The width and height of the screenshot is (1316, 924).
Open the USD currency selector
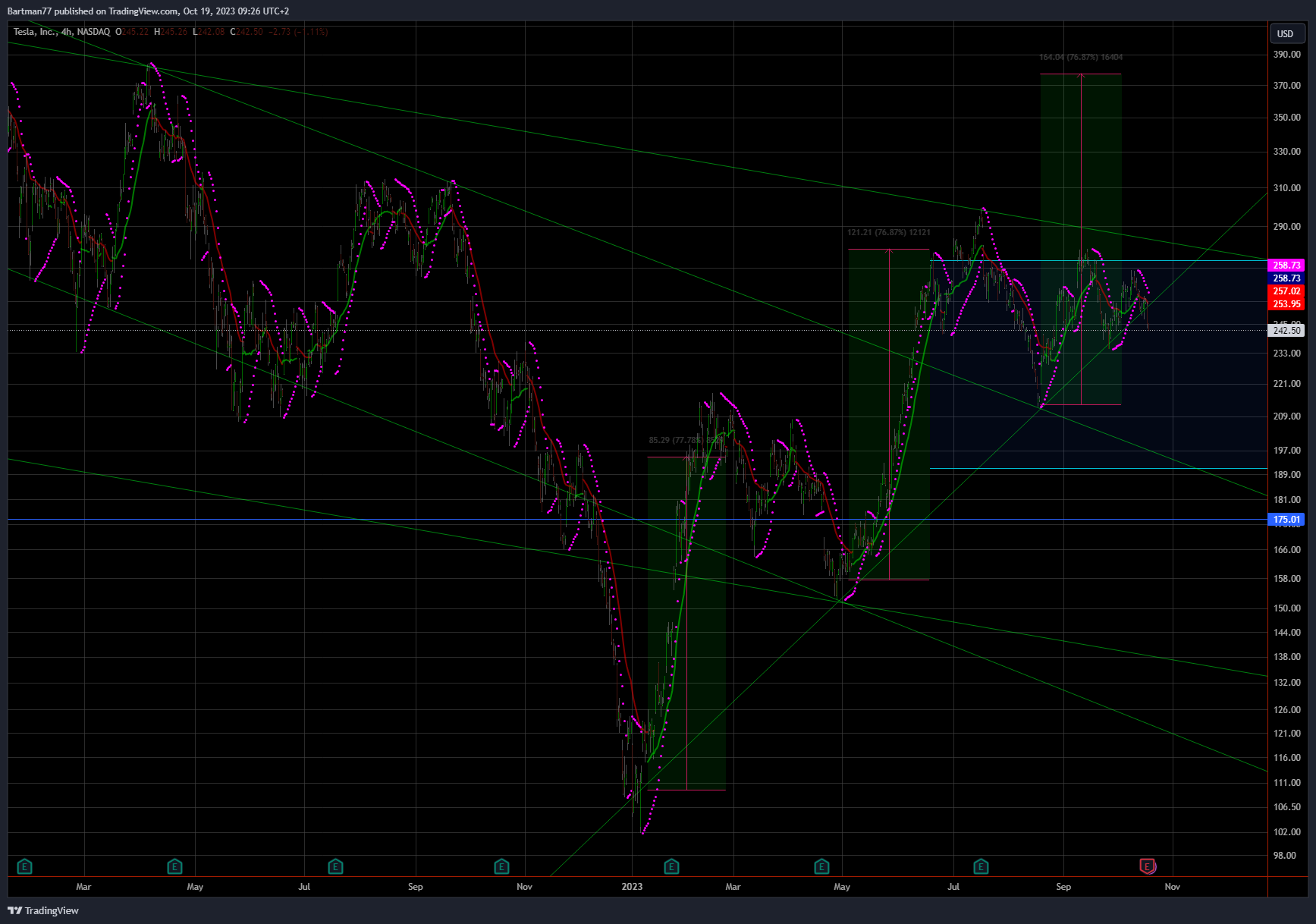pos(1286,33)
